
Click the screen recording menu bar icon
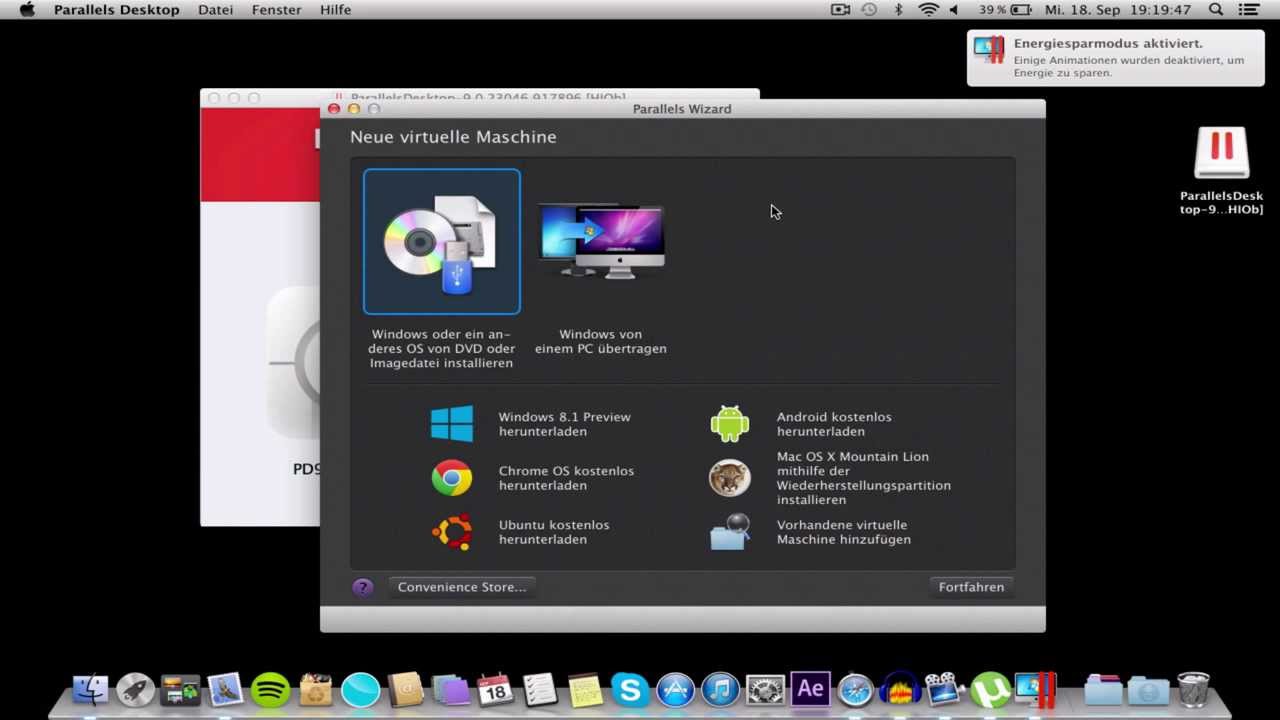[840, 10]
